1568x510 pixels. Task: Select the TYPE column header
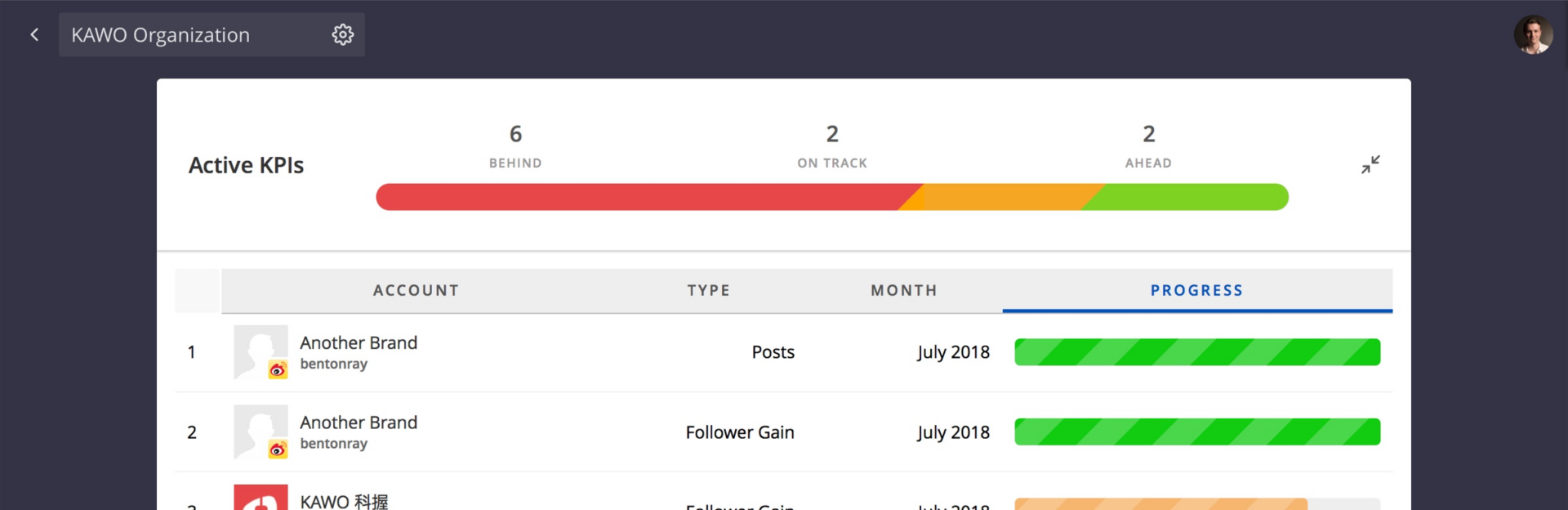(x=708, y=290)
